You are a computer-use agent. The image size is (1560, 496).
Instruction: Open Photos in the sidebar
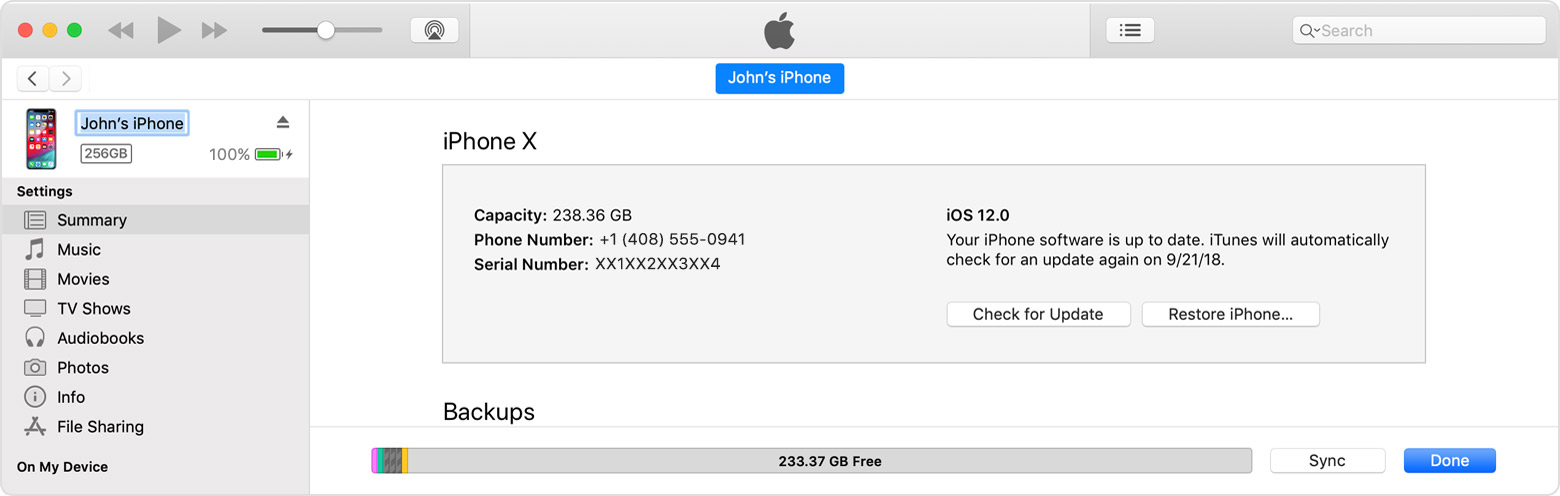155,367
